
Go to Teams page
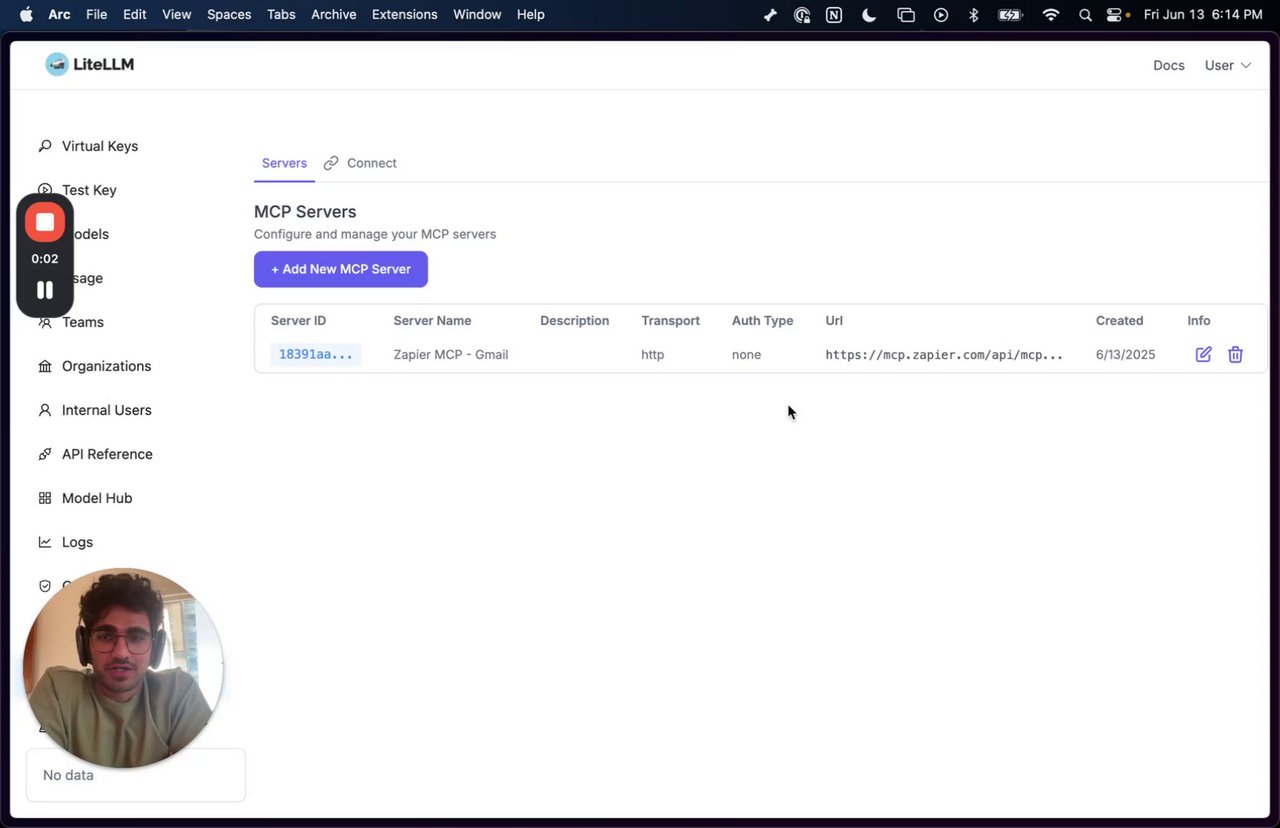(x=83, y=322)
